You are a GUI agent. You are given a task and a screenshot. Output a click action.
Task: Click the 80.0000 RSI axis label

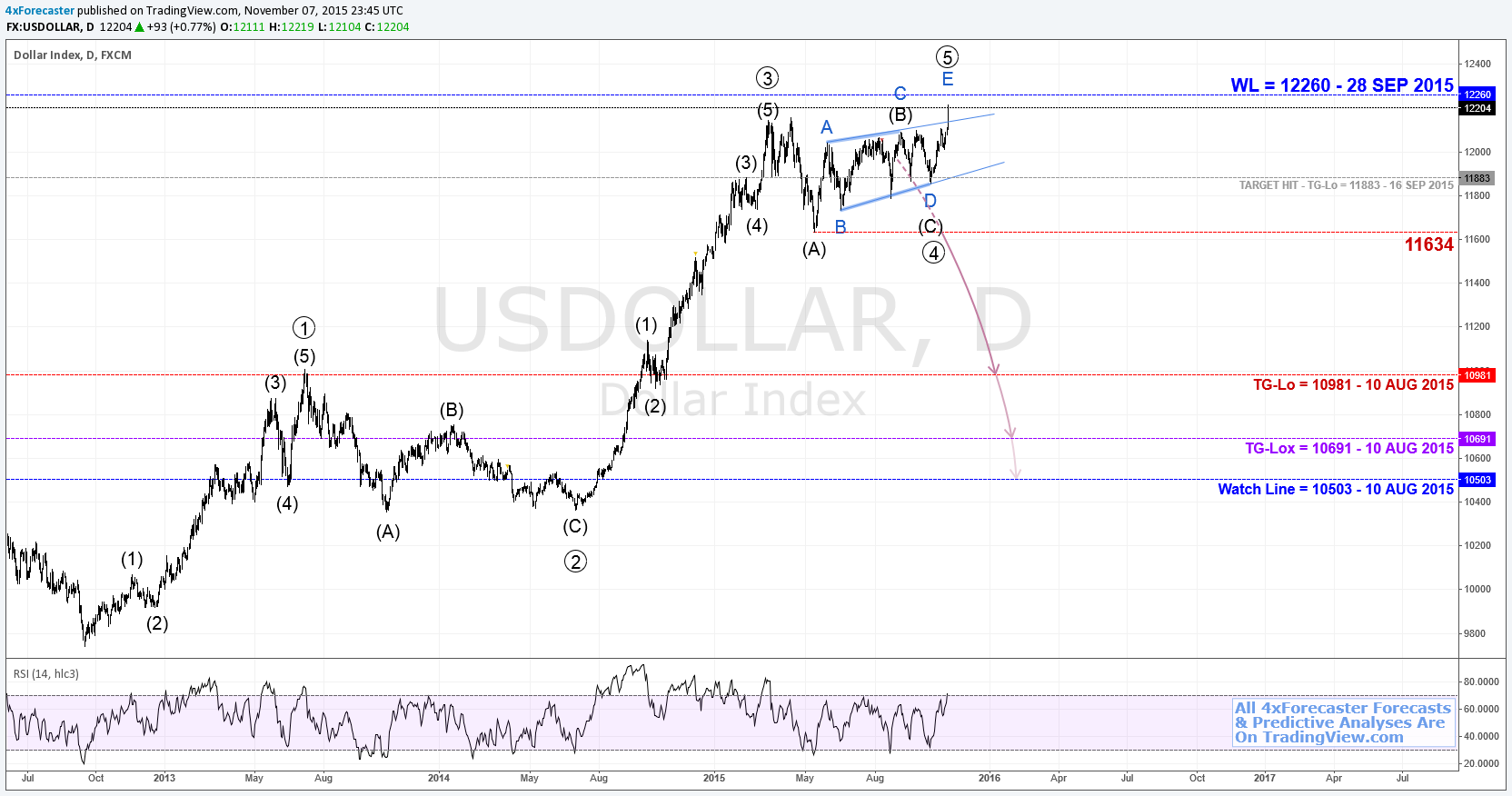(x=1481, y=682)
